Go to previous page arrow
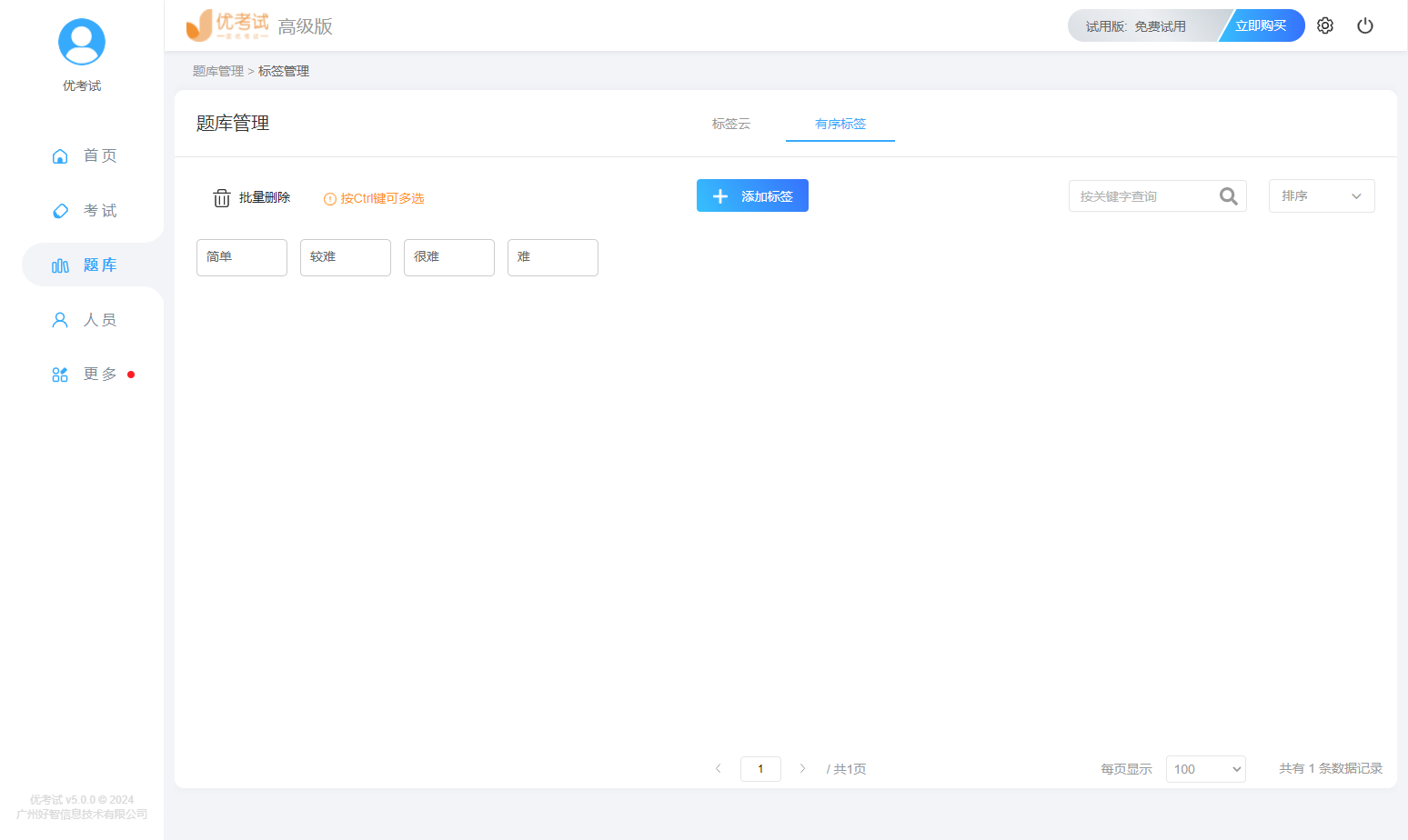The width and height of the screenshot is (1408, 840). coord(719,769)
